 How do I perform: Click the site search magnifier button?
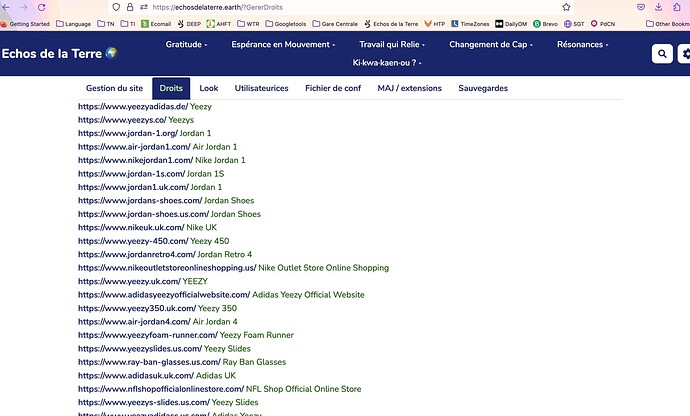coord(662,54)
